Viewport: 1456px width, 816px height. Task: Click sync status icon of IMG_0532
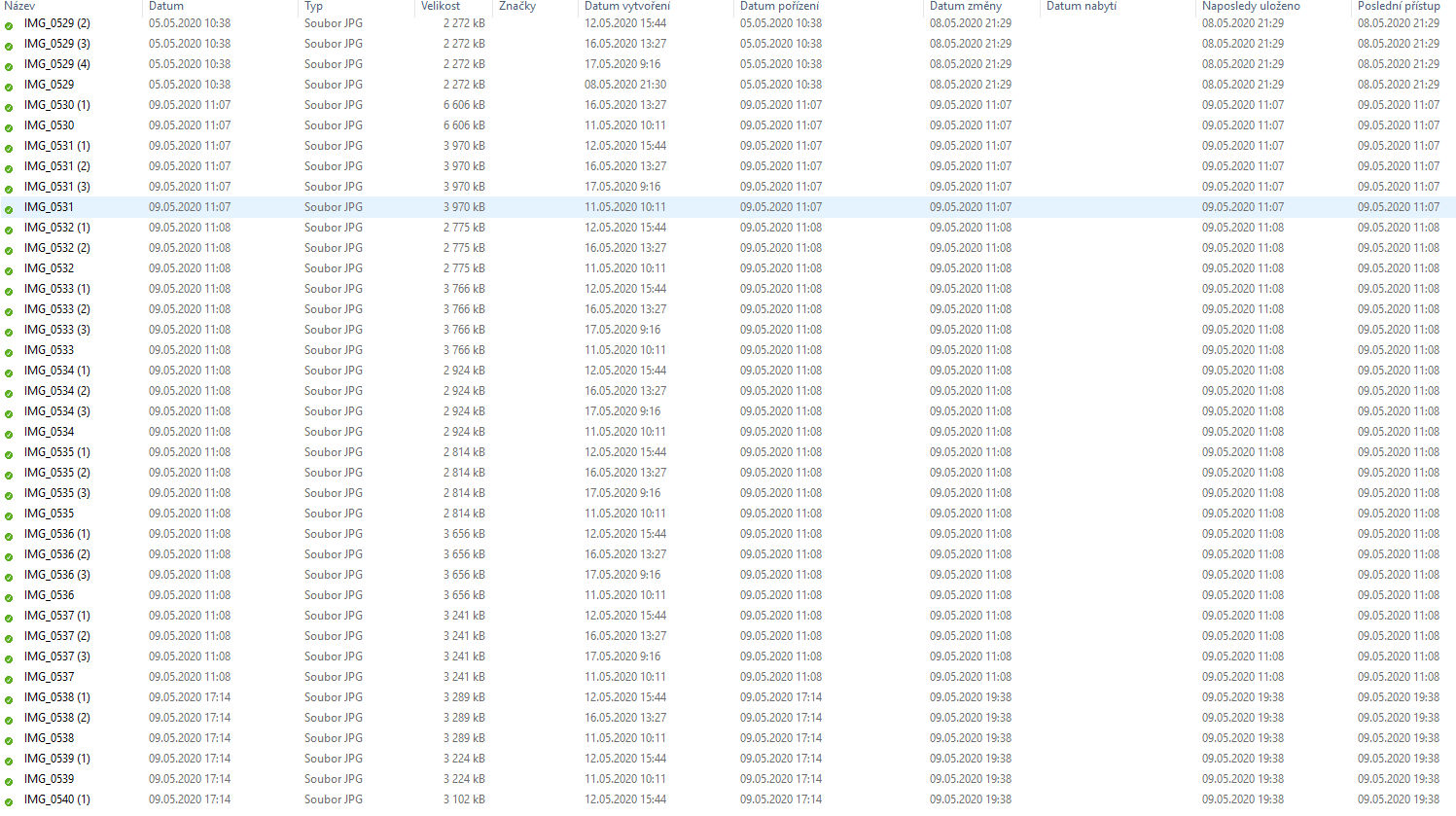(9, 269)
